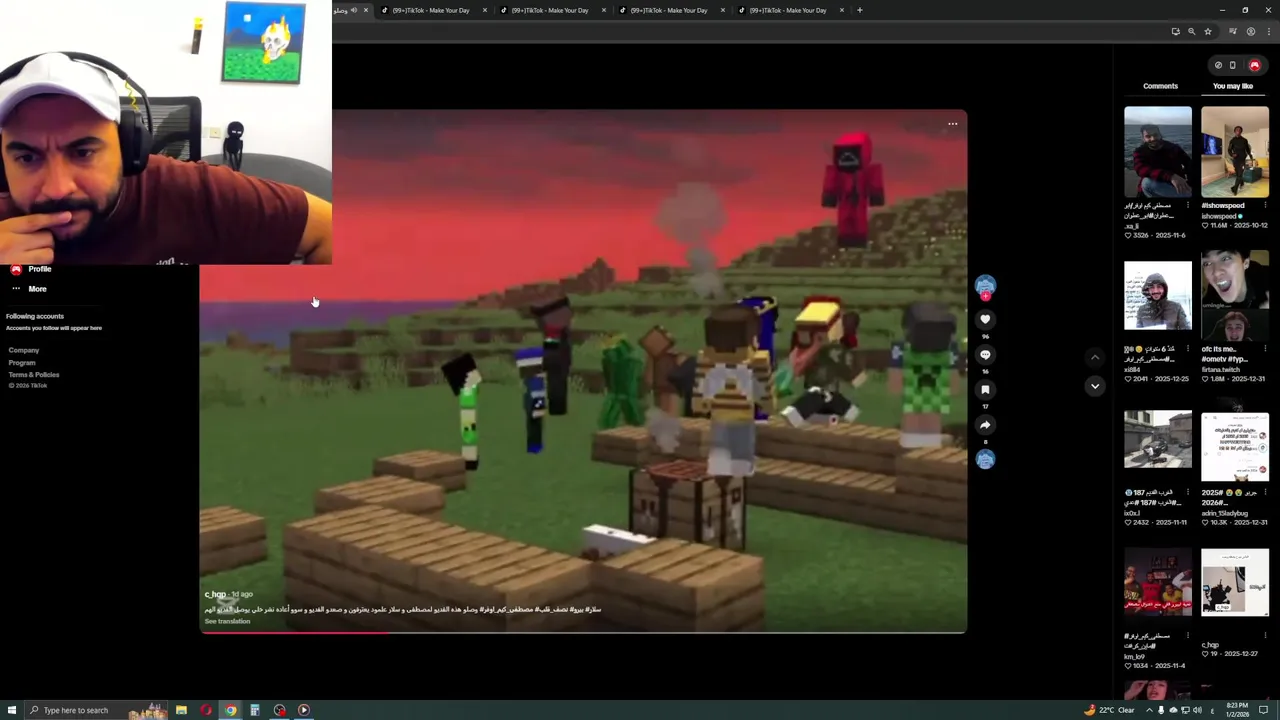Go to previous video with up arrow
1280x720 pixels.
[x=1095, y=357]
